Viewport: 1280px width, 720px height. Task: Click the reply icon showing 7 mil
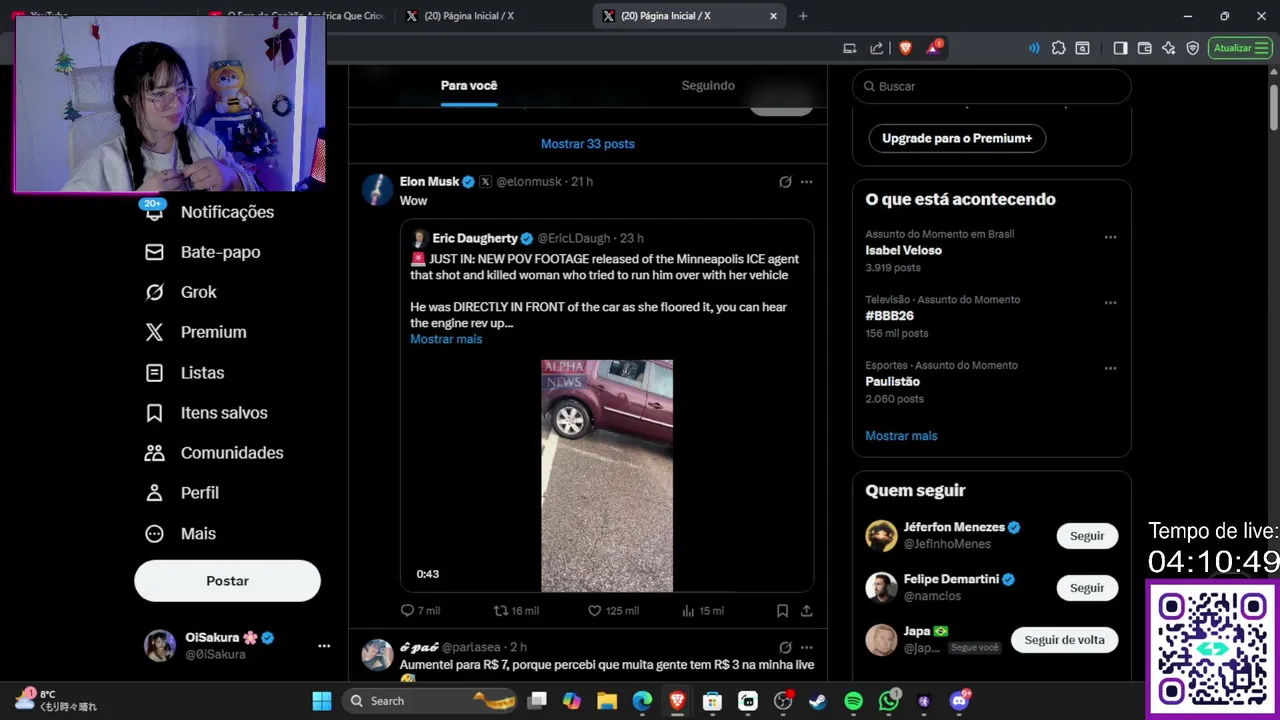407,610
